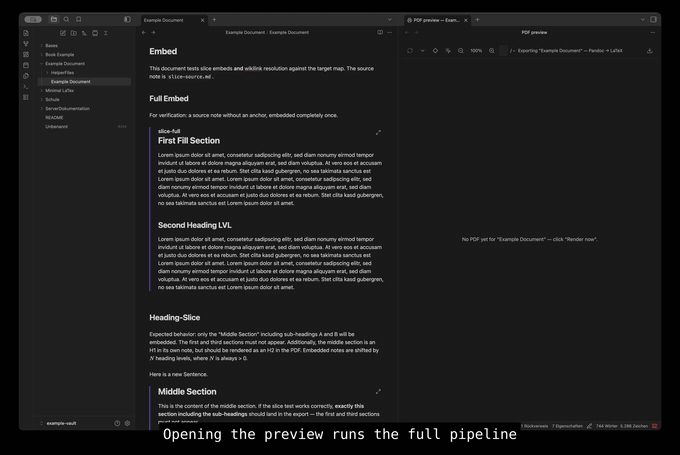The image size is (680, 455).
Task: Open graph view ribbon icon
Action: (x=26, y=44)
